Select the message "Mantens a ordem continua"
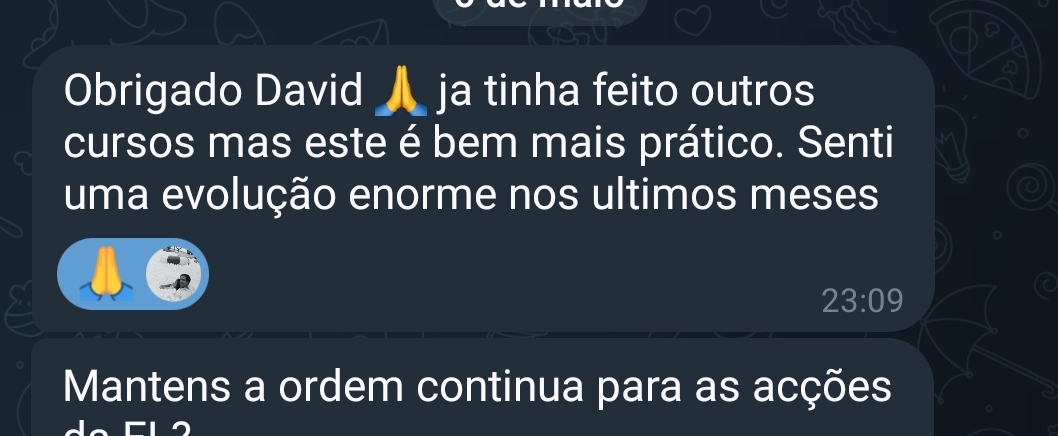The image size is (1058, 436). point(483,387)
